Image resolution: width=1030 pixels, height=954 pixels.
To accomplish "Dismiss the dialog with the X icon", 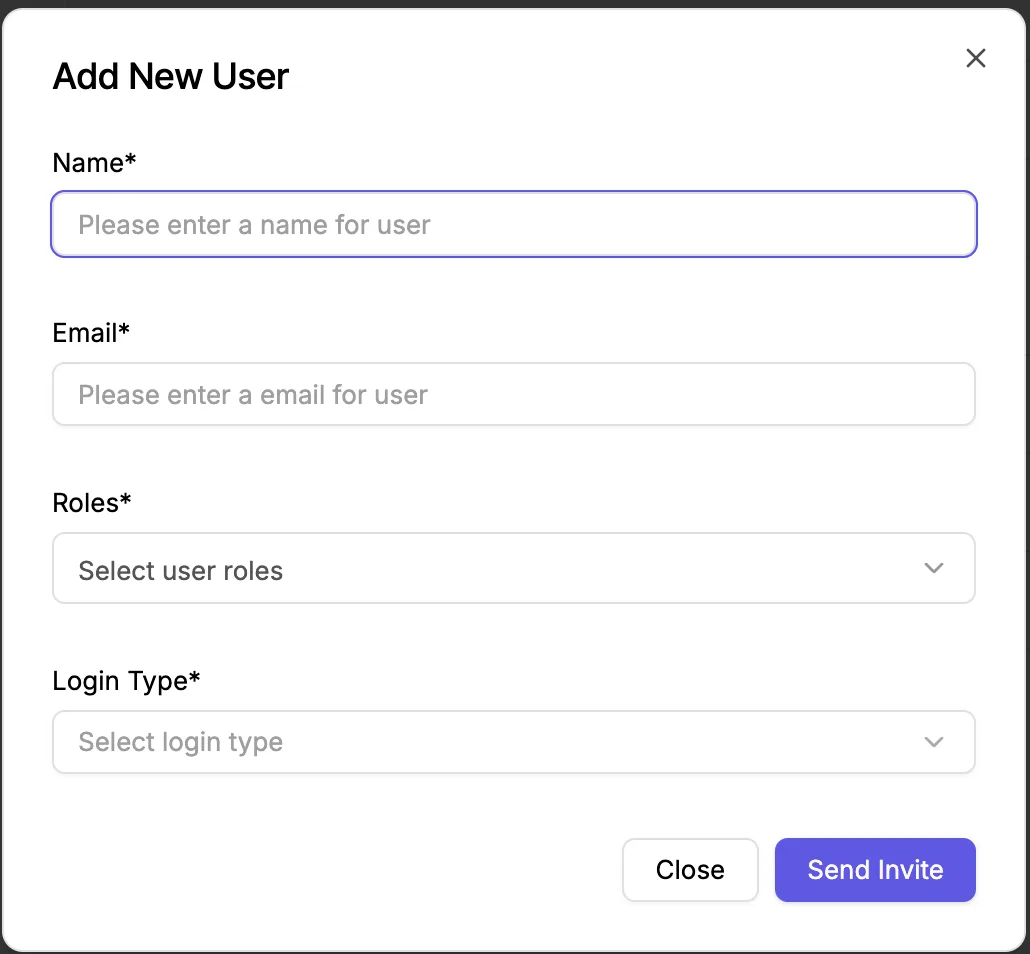I will coord(975,58).
